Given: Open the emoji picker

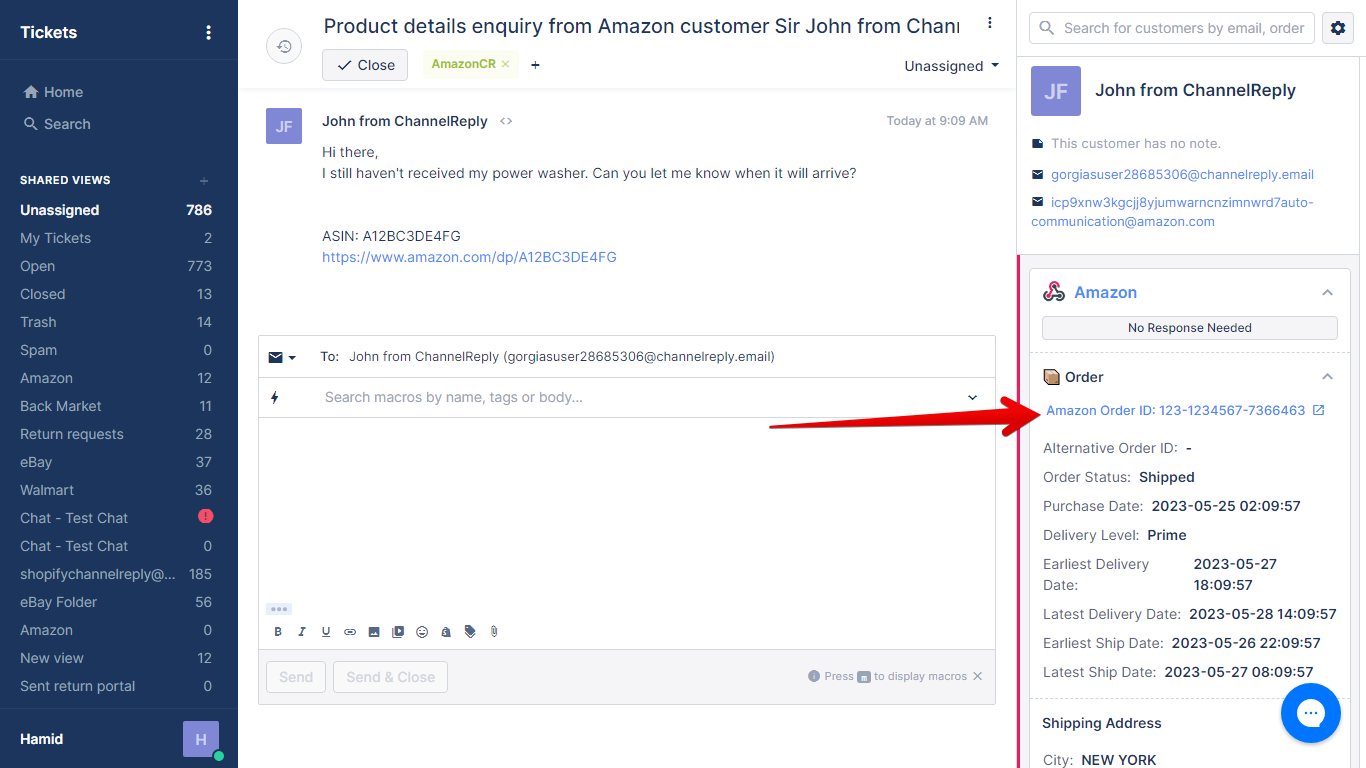Looking at the screenshot, I should click(x=422, y=632).
